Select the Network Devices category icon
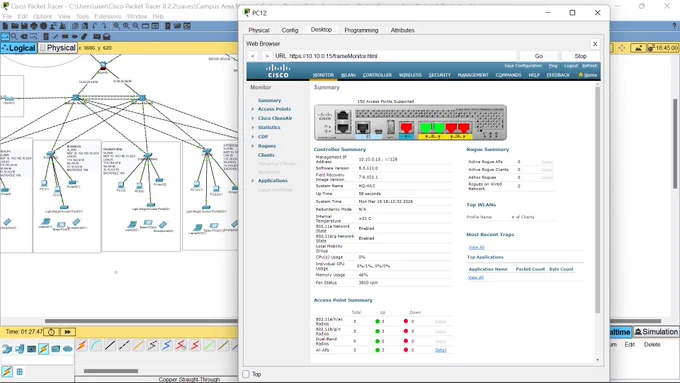Viewport: 680px width, 383px height. click(7, 349)
